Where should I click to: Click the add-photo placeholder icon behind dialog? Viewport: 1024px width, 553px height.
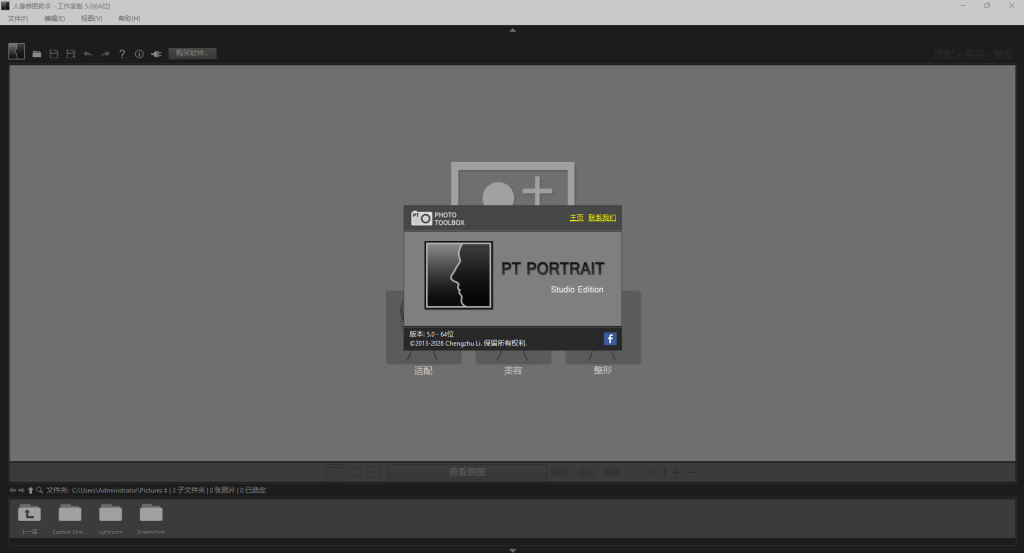[513, 184]
